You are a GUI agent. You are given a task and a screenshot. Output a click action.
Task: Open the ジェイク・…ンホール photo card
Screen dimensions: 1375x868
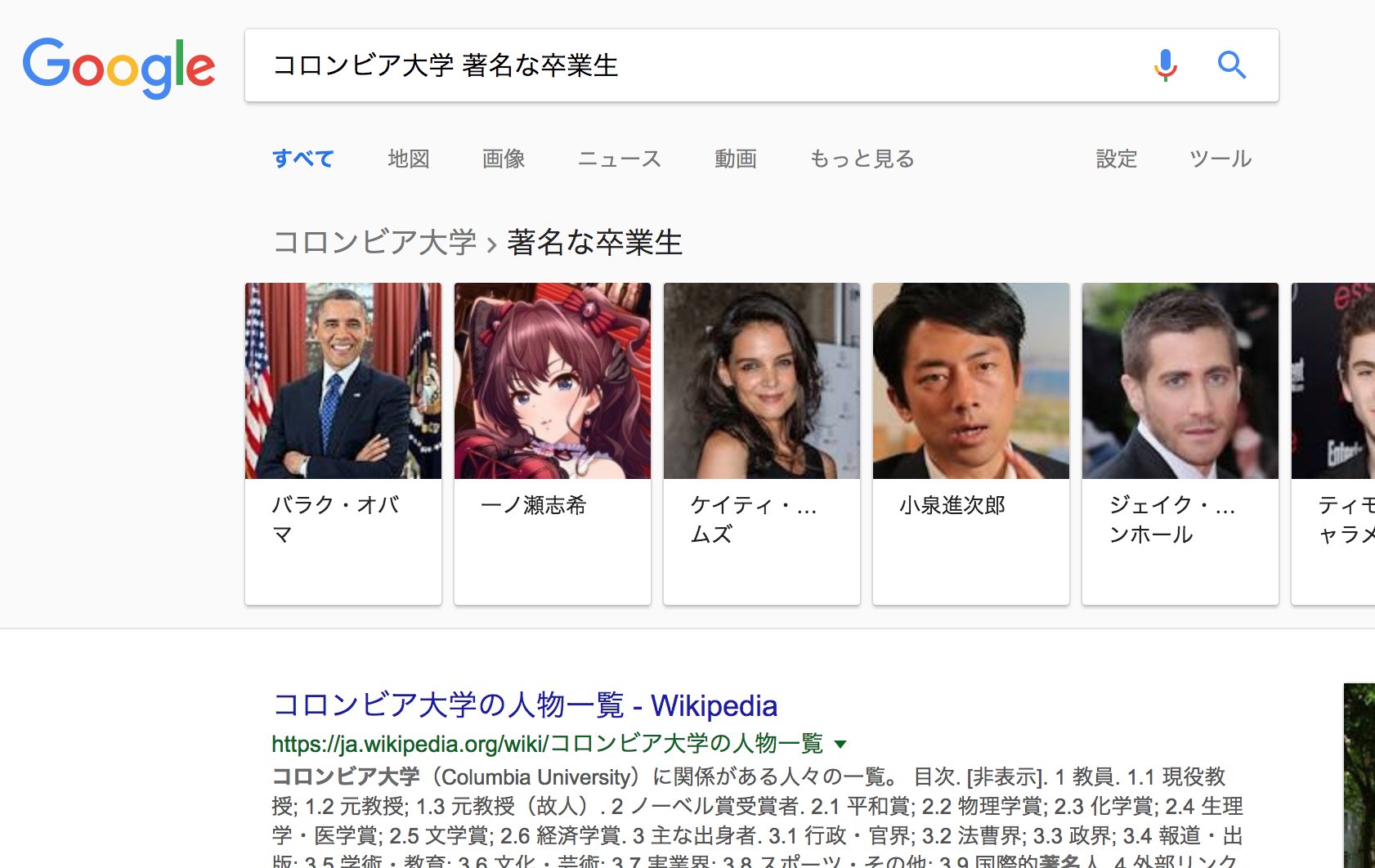click(1180, 444)
